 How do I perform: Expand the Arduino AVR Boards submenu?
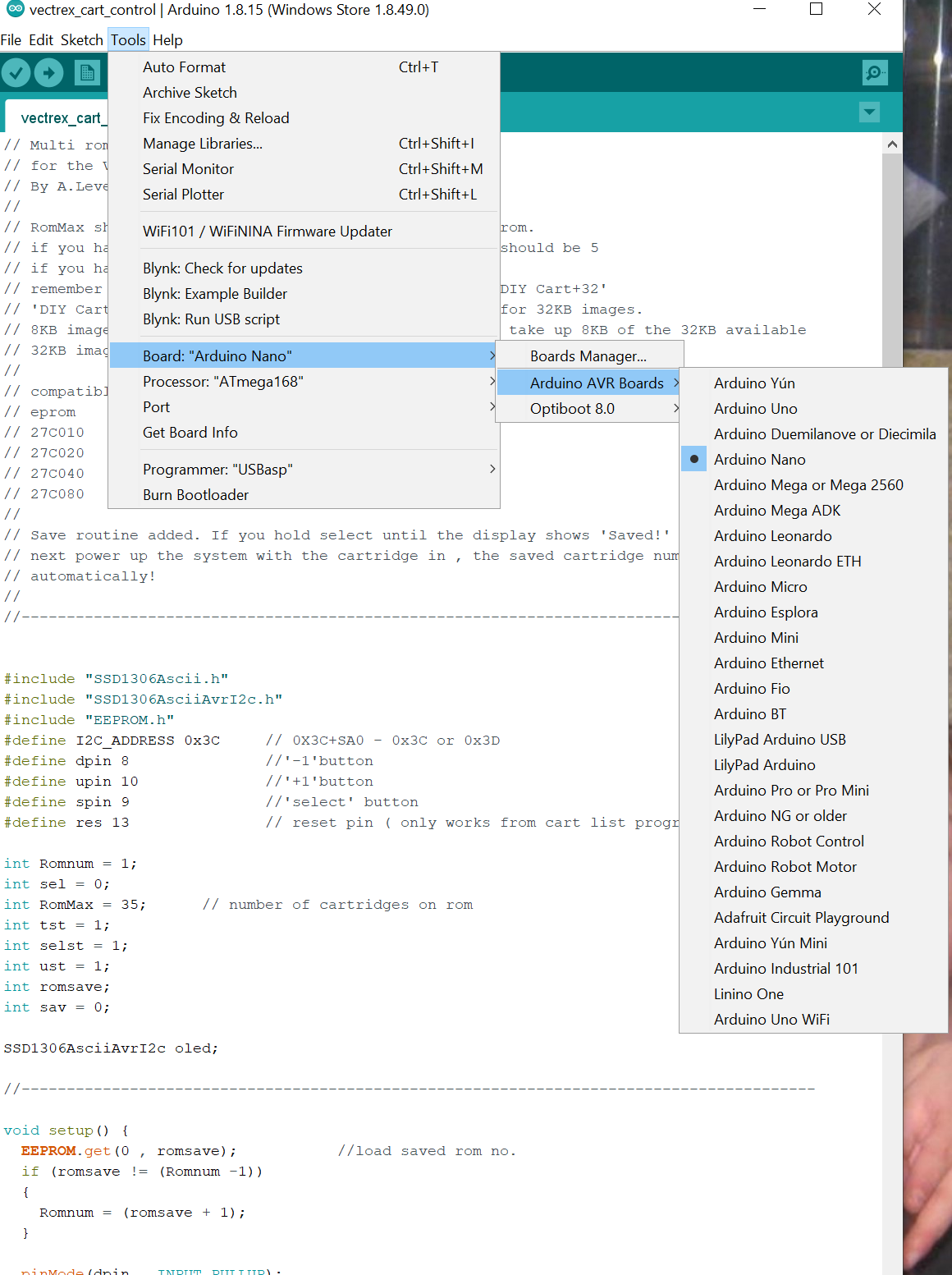(x=589, y=383)
